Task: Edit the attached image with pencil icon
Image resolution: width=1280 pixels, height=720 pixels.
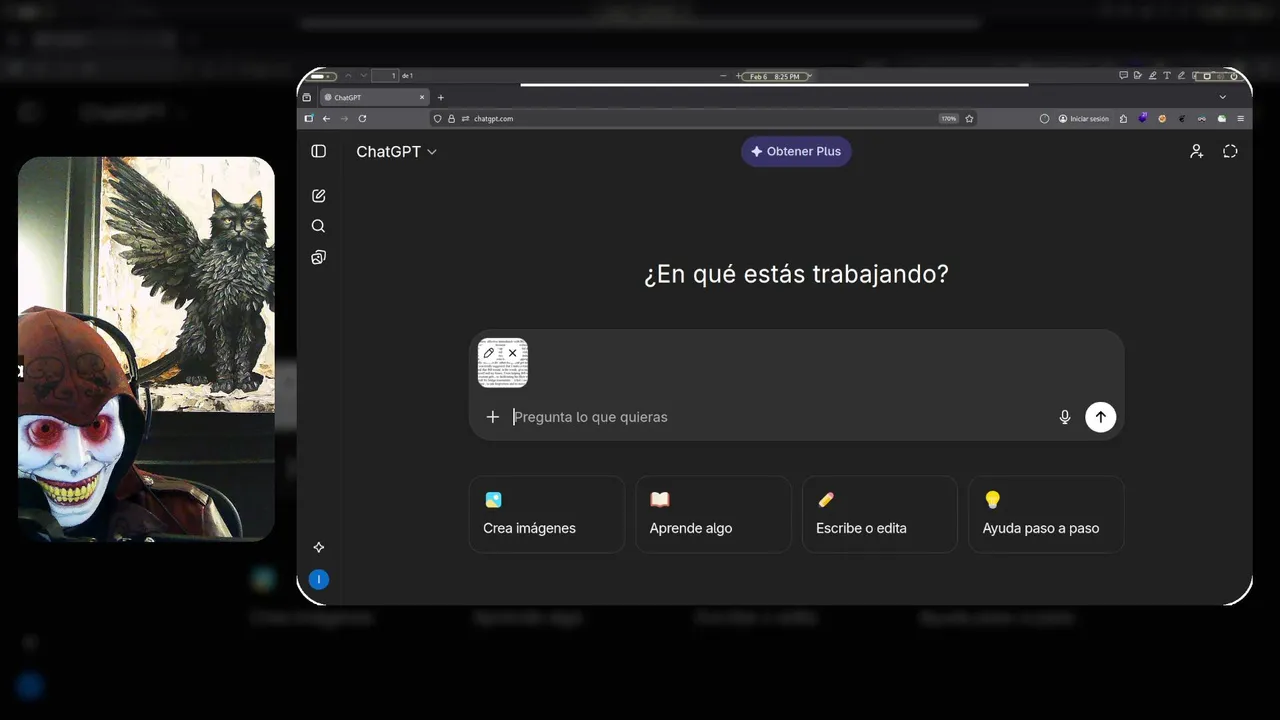Action: (489, 353)
